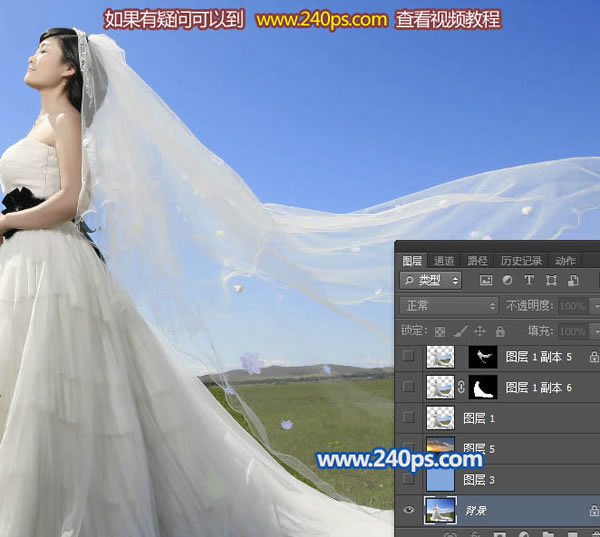Switch to the 历史记录 tab

tap(521, 261)
